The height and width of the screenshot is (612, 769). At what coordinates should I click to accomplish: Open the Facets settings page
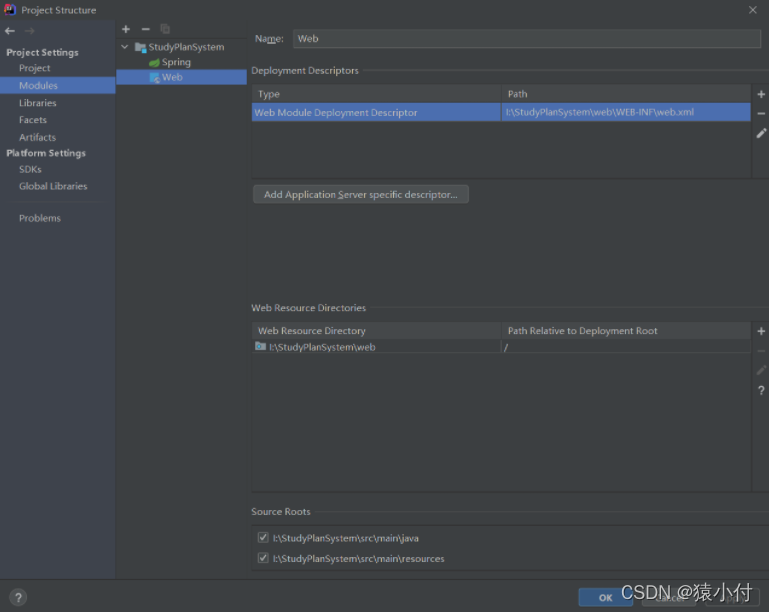click(x=33, y=120)
